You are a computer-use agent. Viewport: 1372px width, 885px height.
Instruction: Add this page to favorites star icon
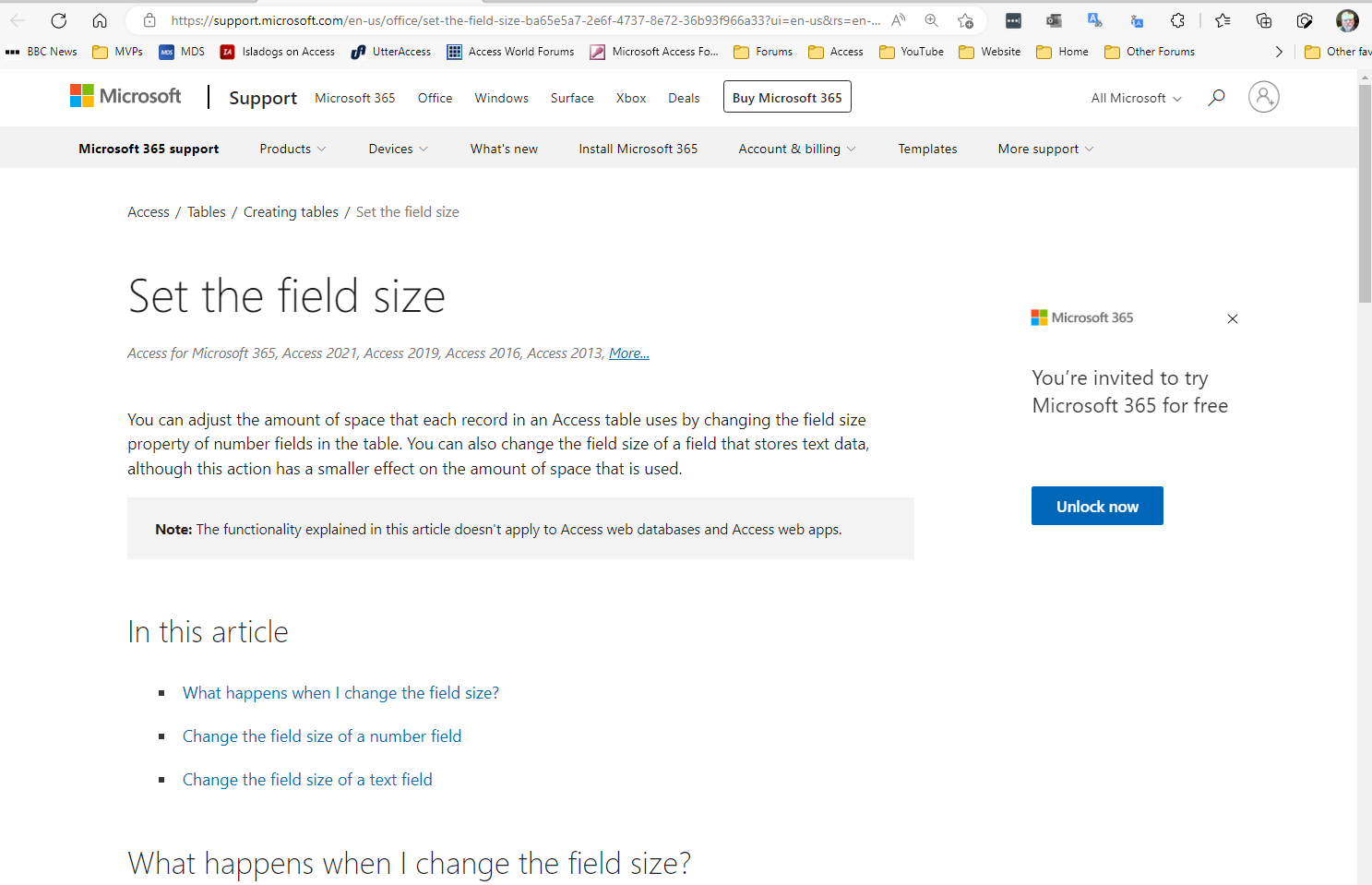(x=966, y=20)
